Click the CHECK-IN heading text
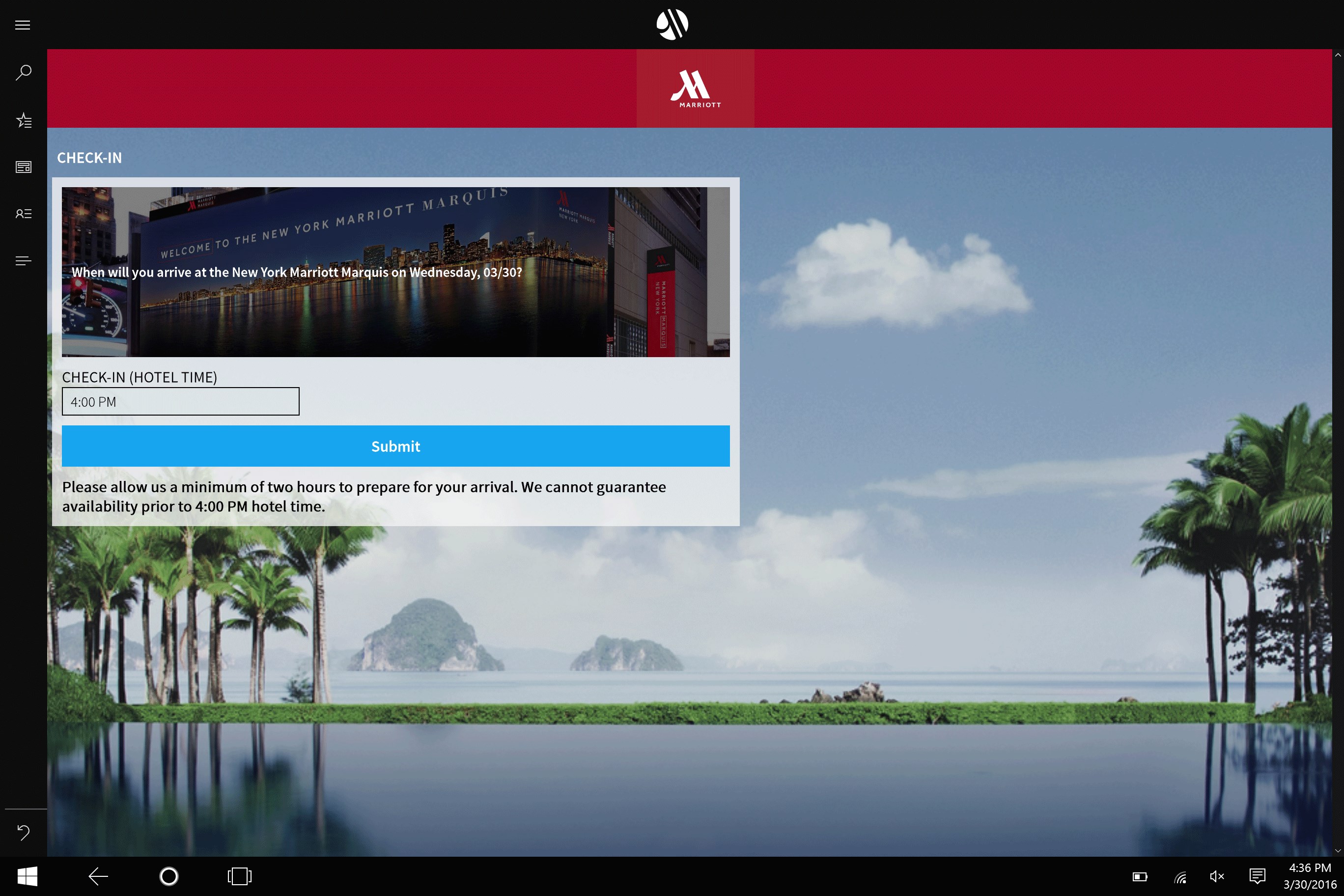 tap(89, 158)
